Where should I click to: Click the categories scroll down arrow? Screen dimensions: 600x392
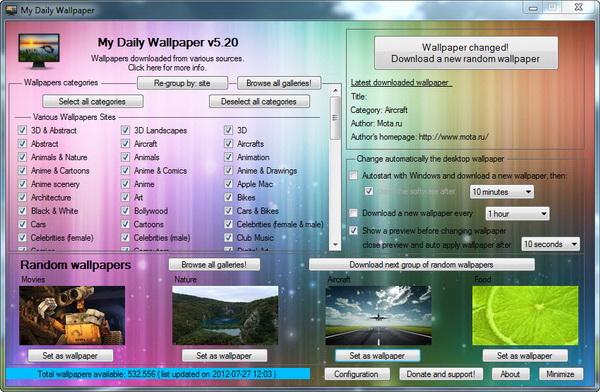(335, 244)
